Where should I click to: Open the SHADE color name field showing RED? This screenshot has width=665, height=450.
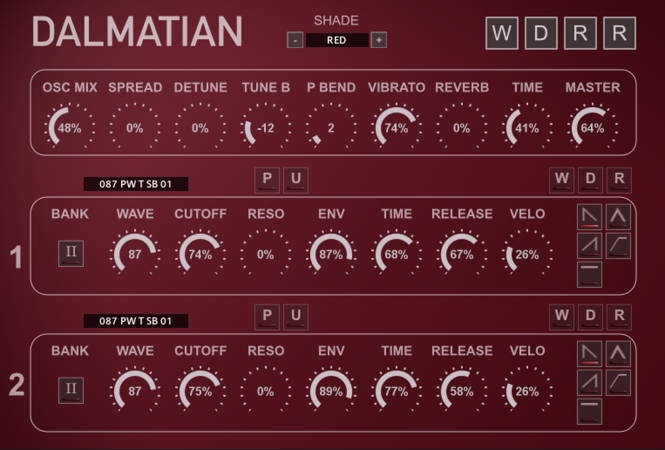336,40
